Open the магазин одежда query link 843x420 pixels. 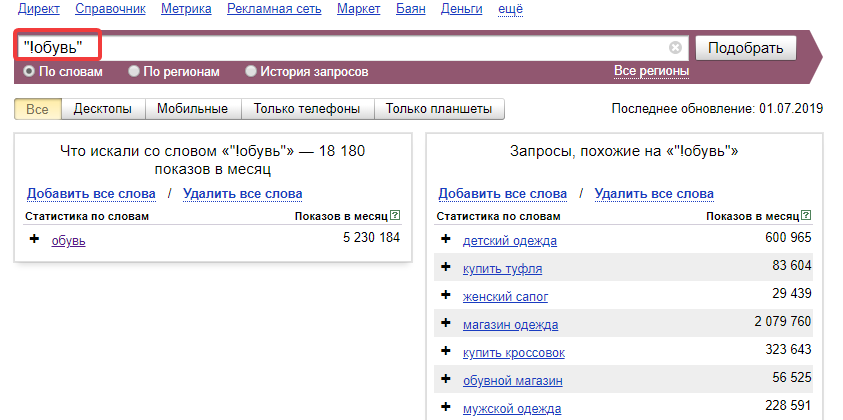(x=510, y=325)
